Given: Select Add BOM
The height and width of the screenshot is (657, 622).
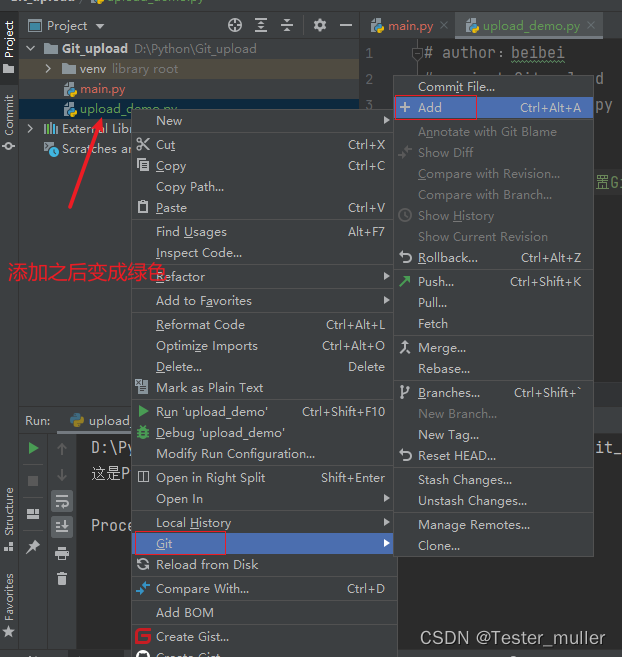Looking at the screenshot, I should (x=262, y=613).
